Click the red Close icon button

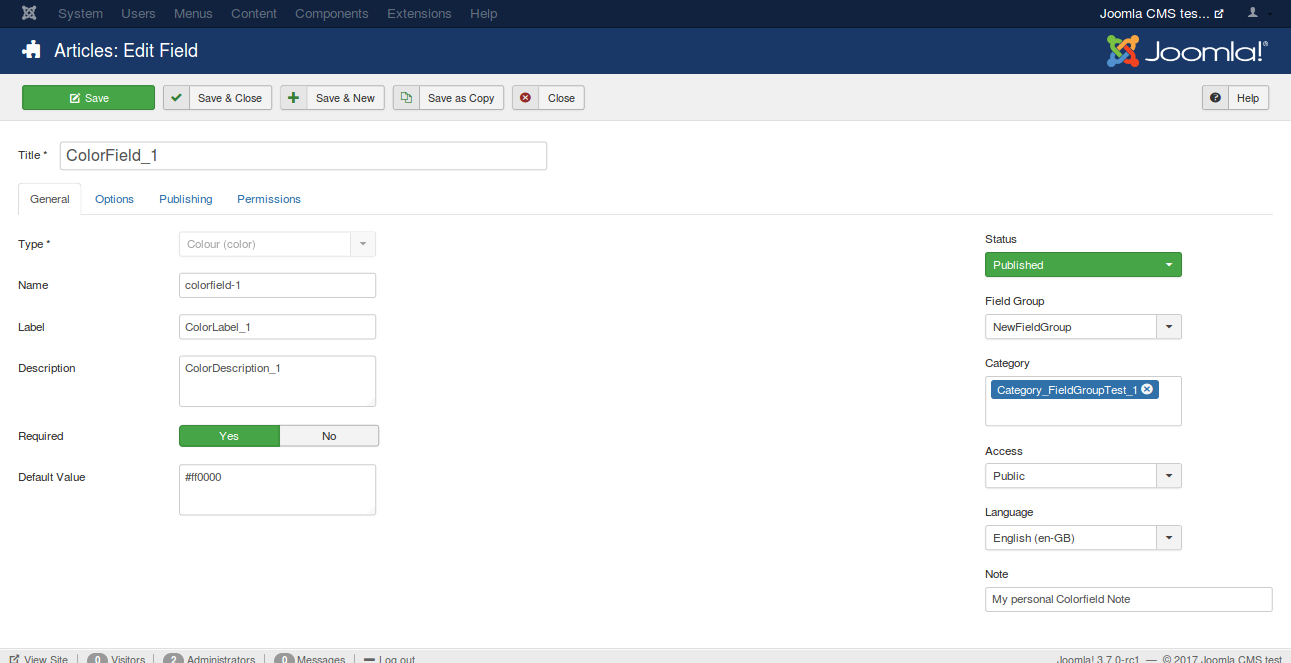tap(526, 98)
